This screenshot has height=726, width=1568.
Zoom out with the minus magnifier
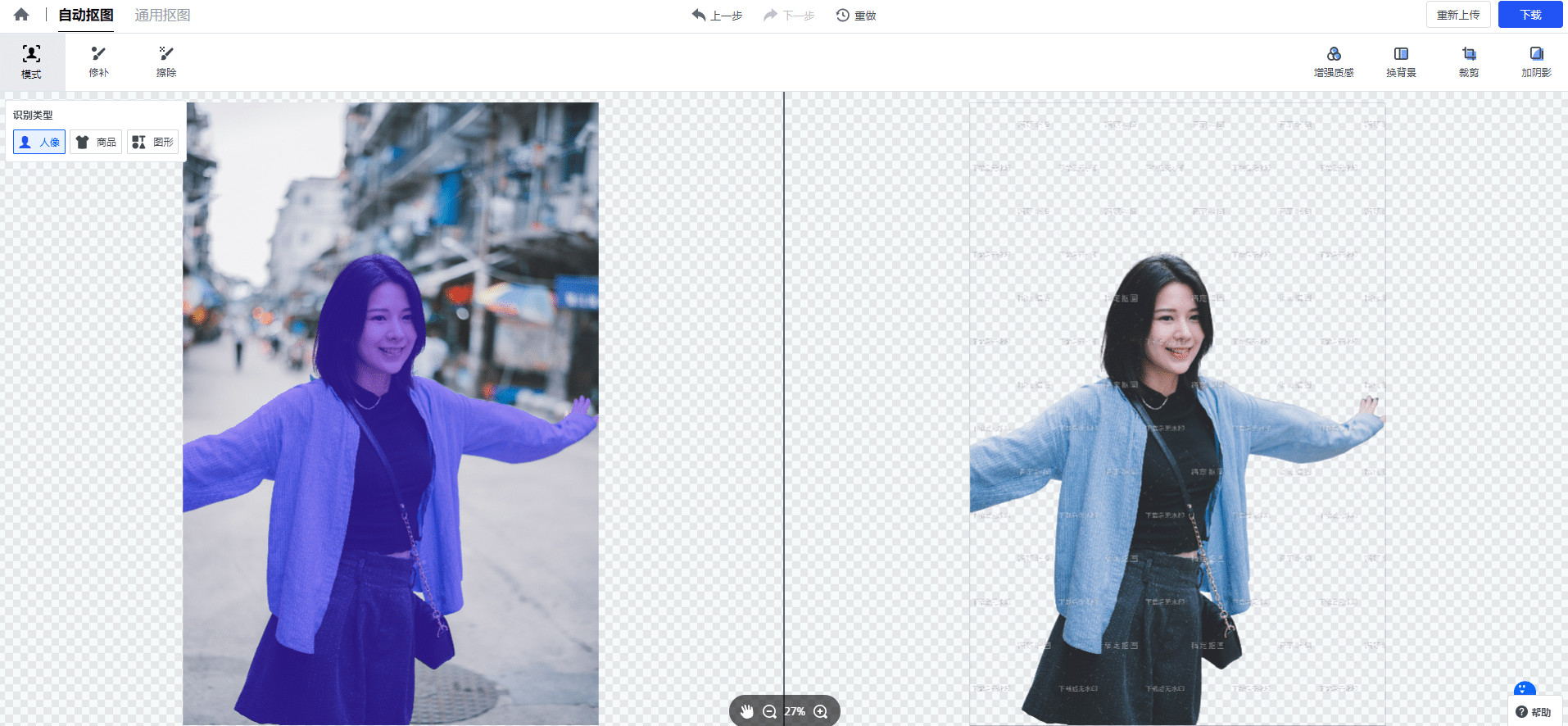769,711
